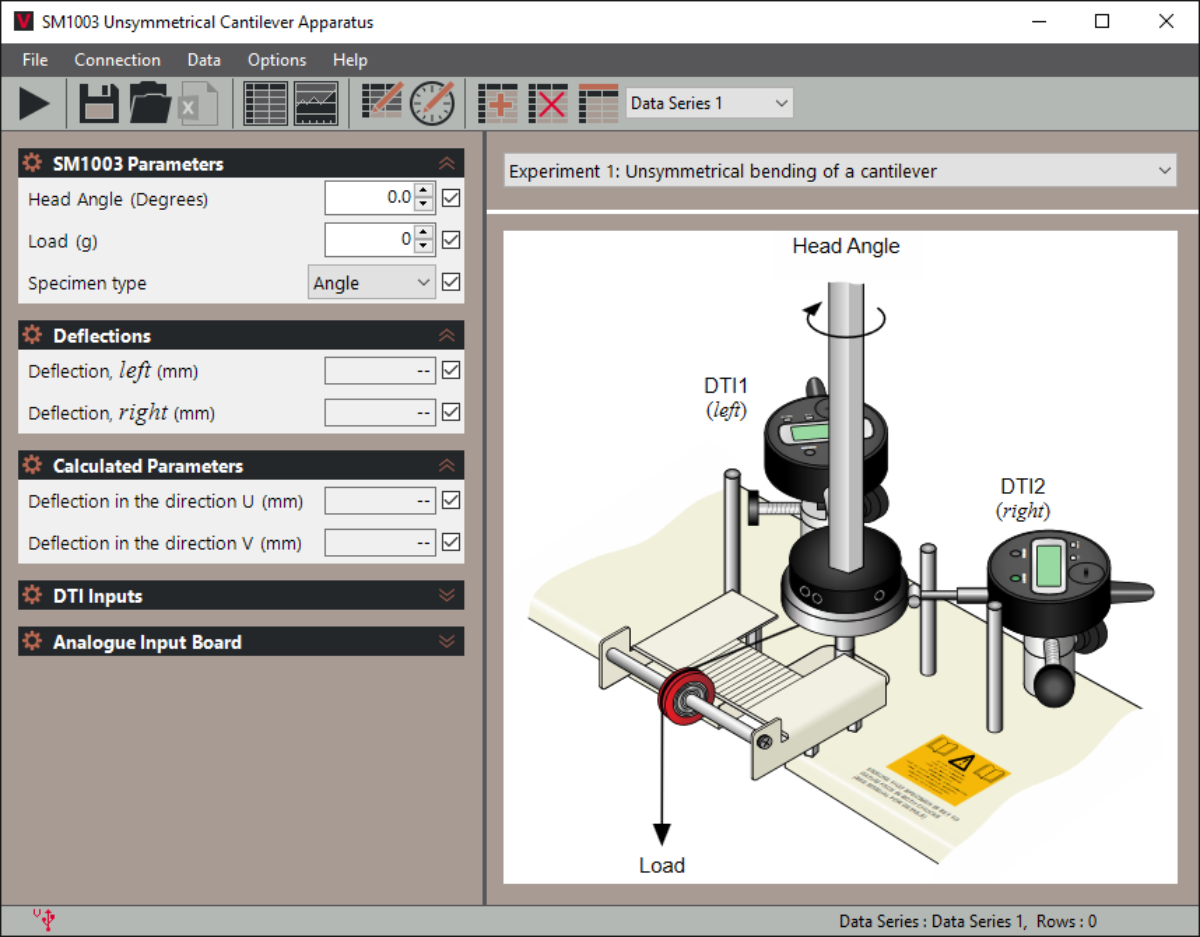Image resolution: width=1200 pixels, height=937 pixels.
Task: Expand the DTI Inputs panel
Action: pos(241,595)
